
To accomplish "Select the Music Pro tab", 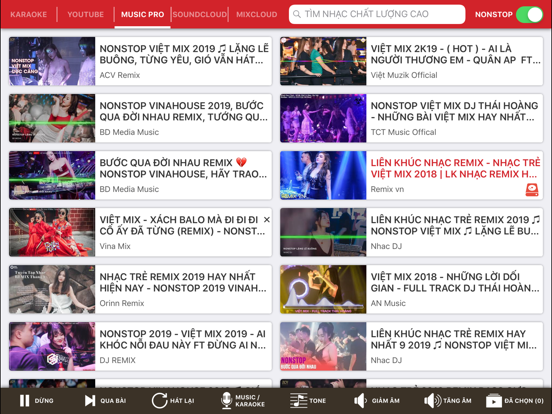I will point(143,14).
